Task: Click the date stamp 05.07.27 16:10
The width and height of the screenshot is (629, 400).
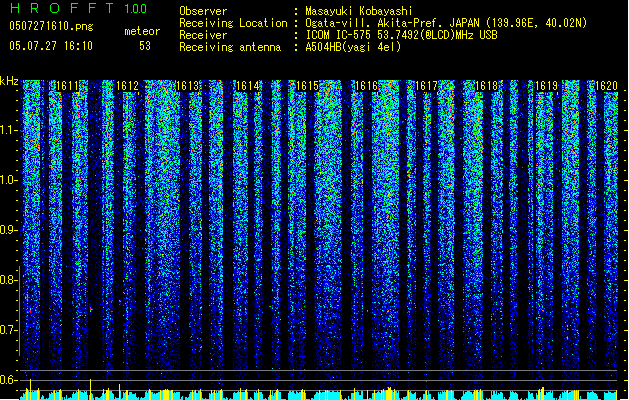Action: (x=51, y=46)
